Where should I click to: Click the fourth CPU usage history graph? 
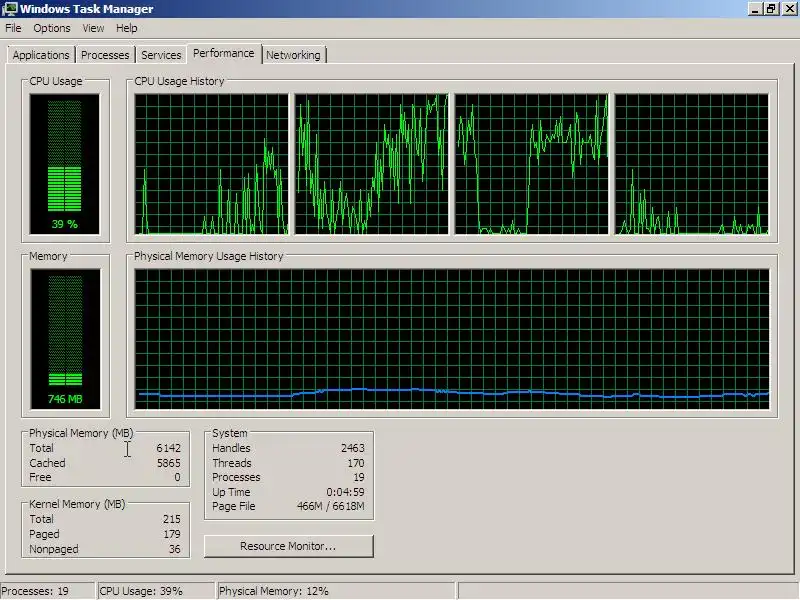[x=692, y=164]
